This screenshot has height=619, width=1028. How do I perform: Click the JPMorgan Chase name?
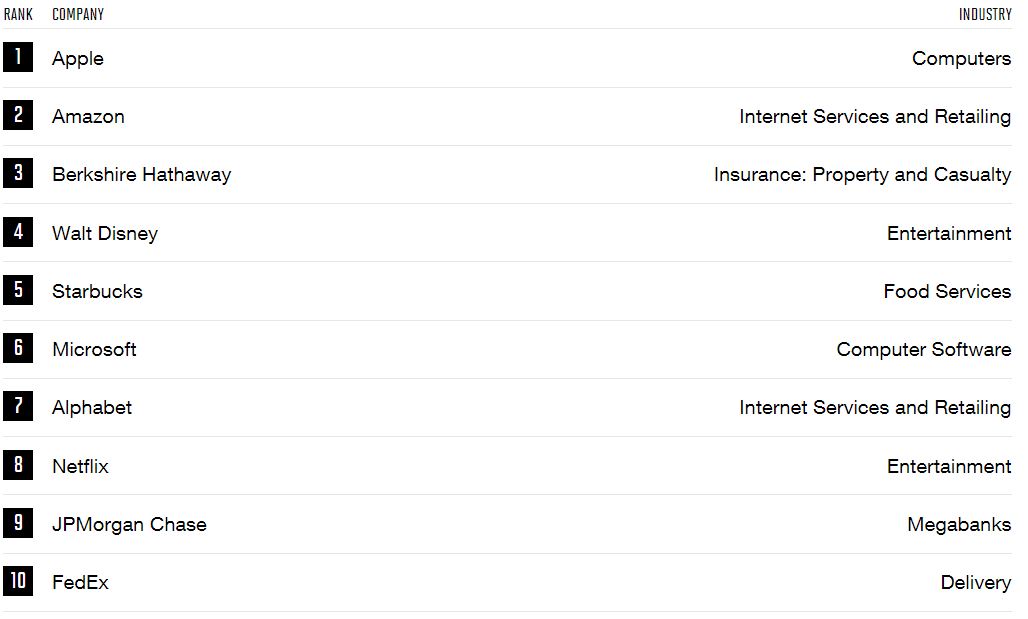(129, 525)
